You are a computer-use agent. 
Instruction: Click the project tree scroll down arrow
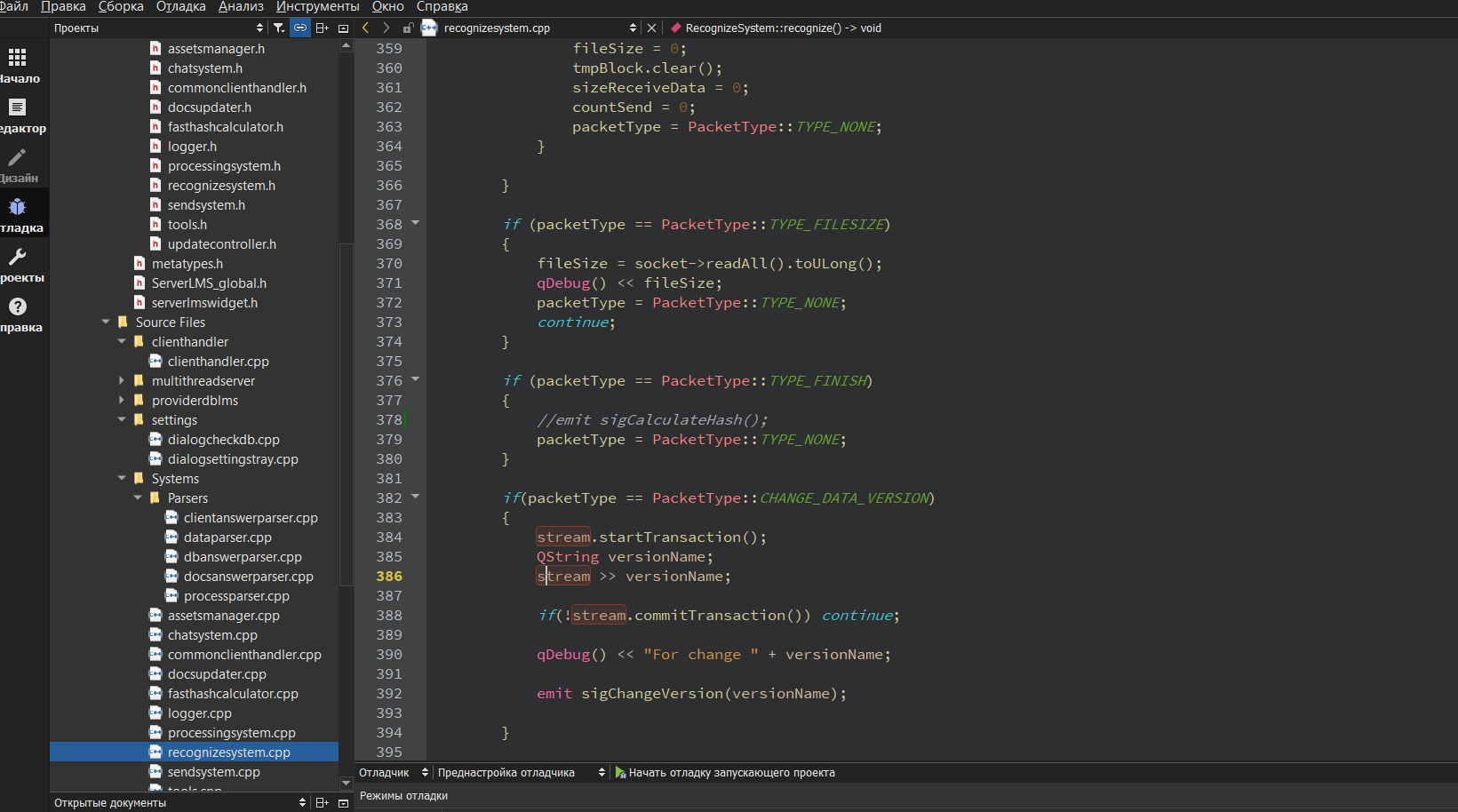click(x=346, y=783)
